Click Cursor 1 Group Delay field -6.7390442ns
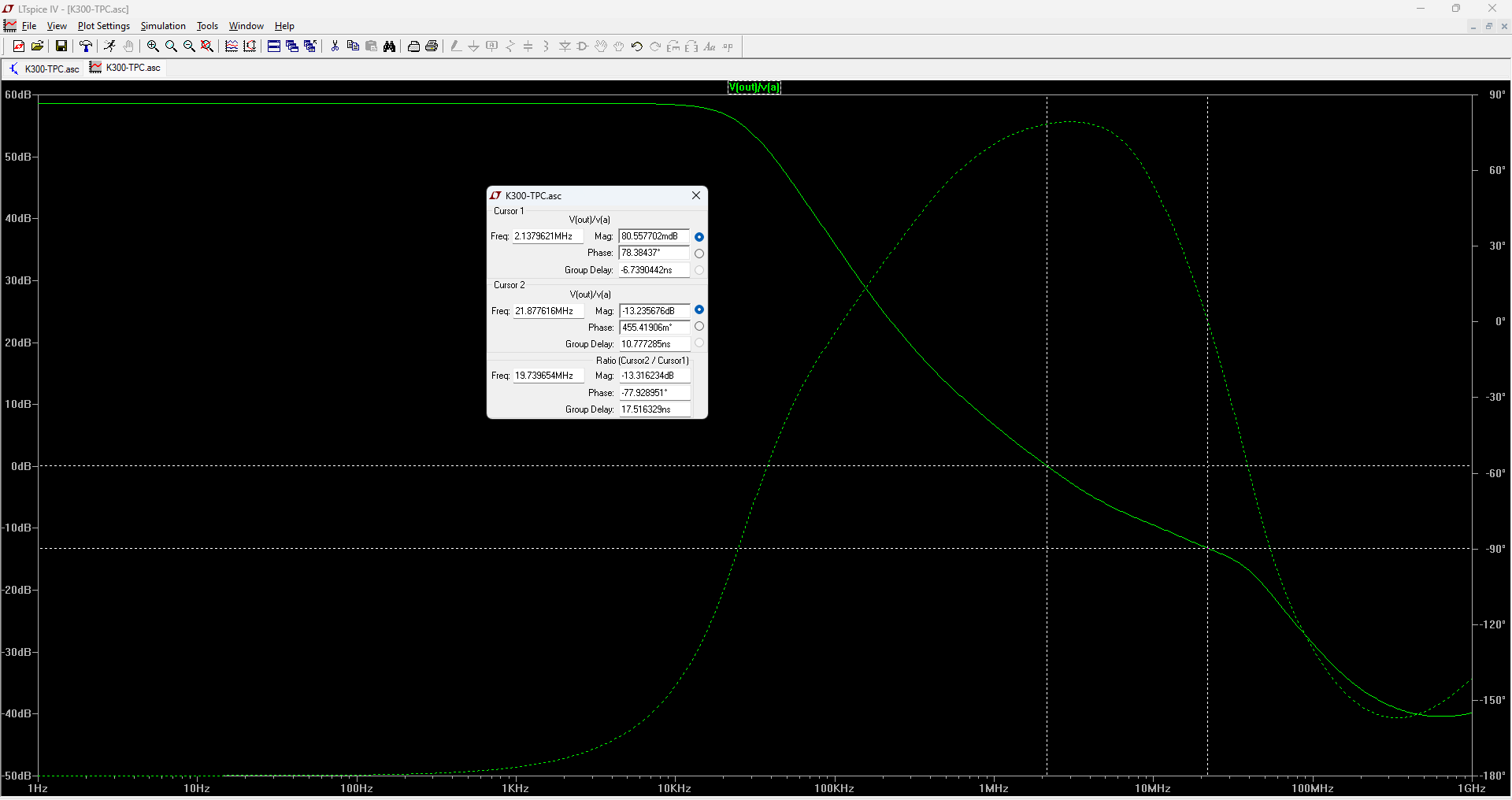Screen dimensions: 1512x800 (654, 270)
